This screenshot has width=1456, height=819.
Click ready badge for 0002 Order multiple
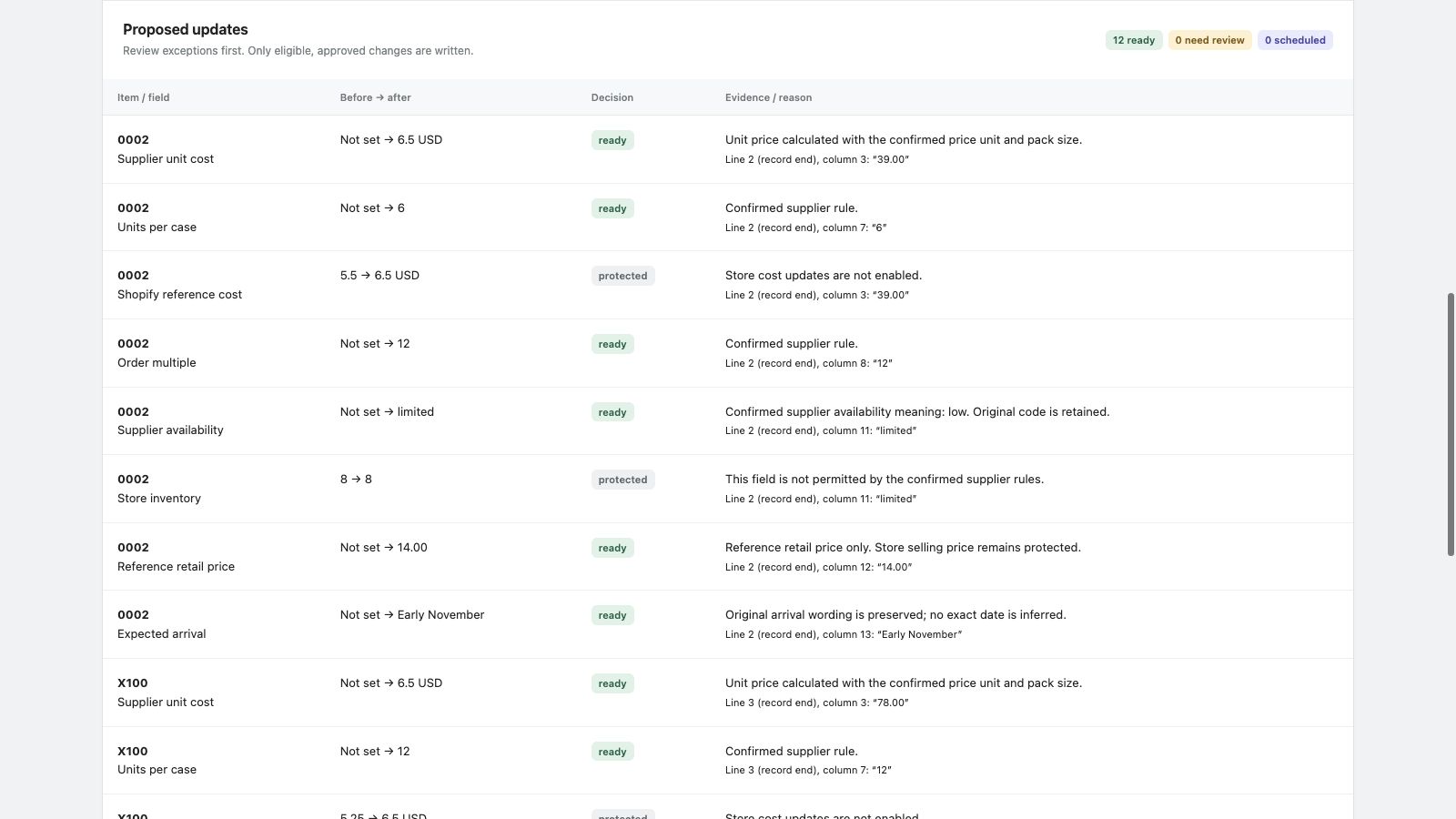612,344
